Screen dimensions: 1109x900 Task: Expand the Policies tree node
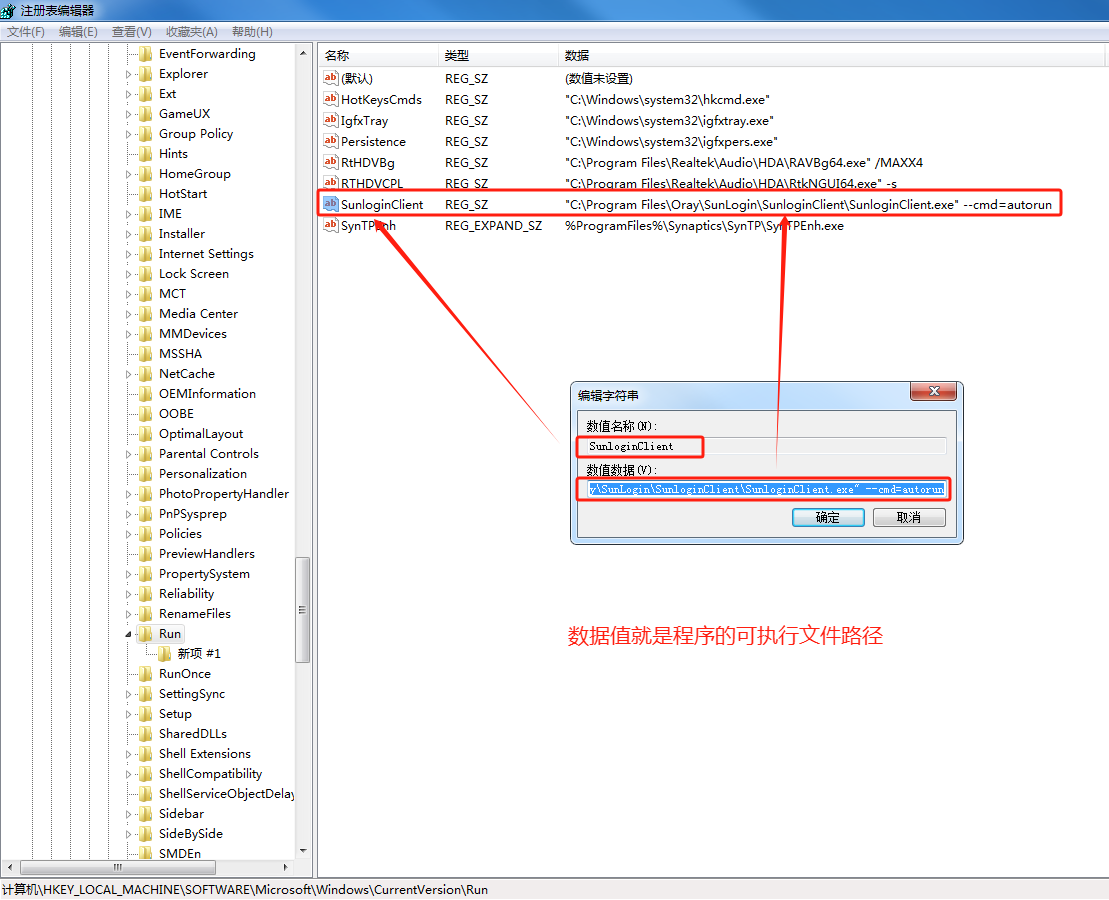129,534
